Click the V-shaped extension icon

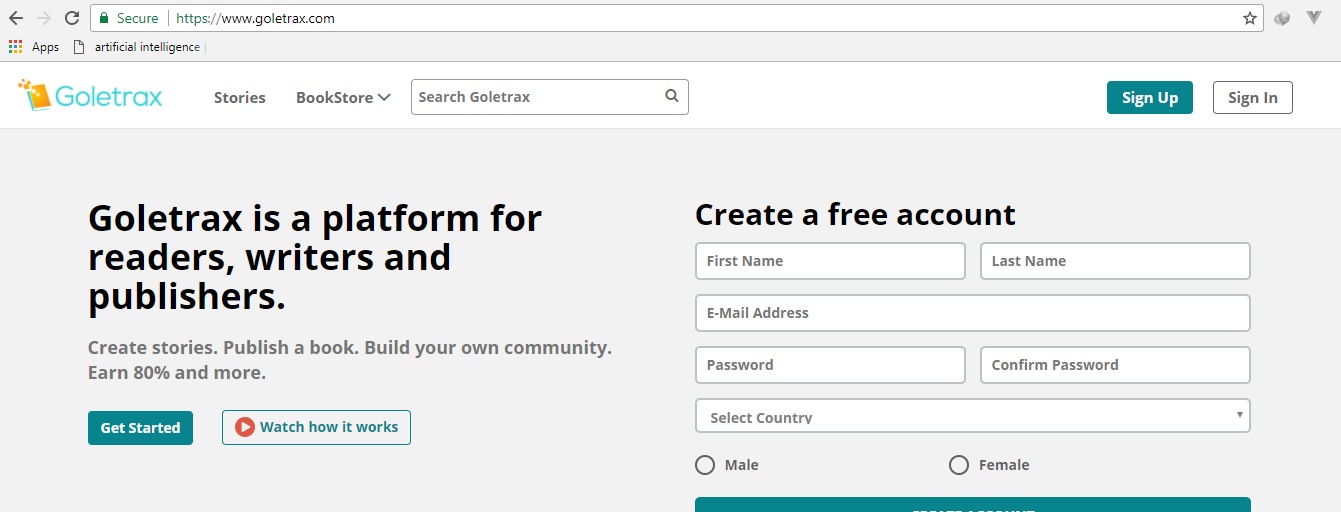(1315, 18)
